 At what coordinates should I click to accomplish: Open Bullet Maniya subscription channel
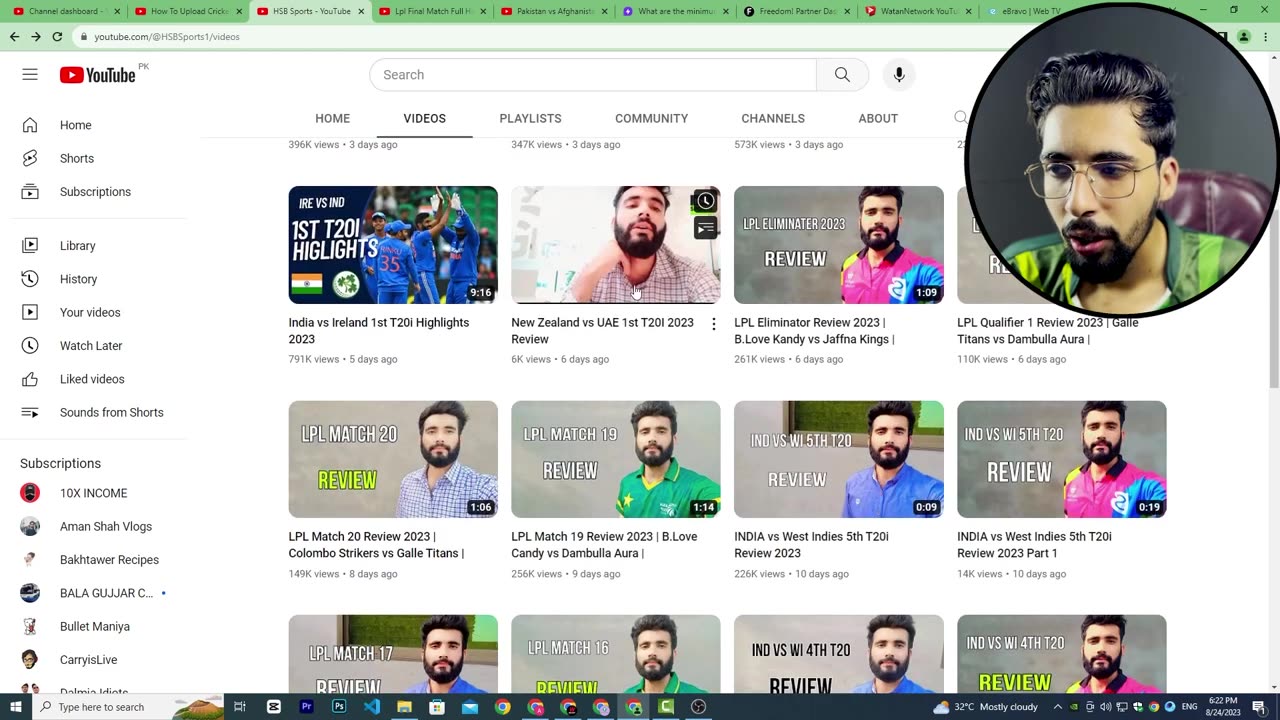pyautogui.click(x=95, y=627)
